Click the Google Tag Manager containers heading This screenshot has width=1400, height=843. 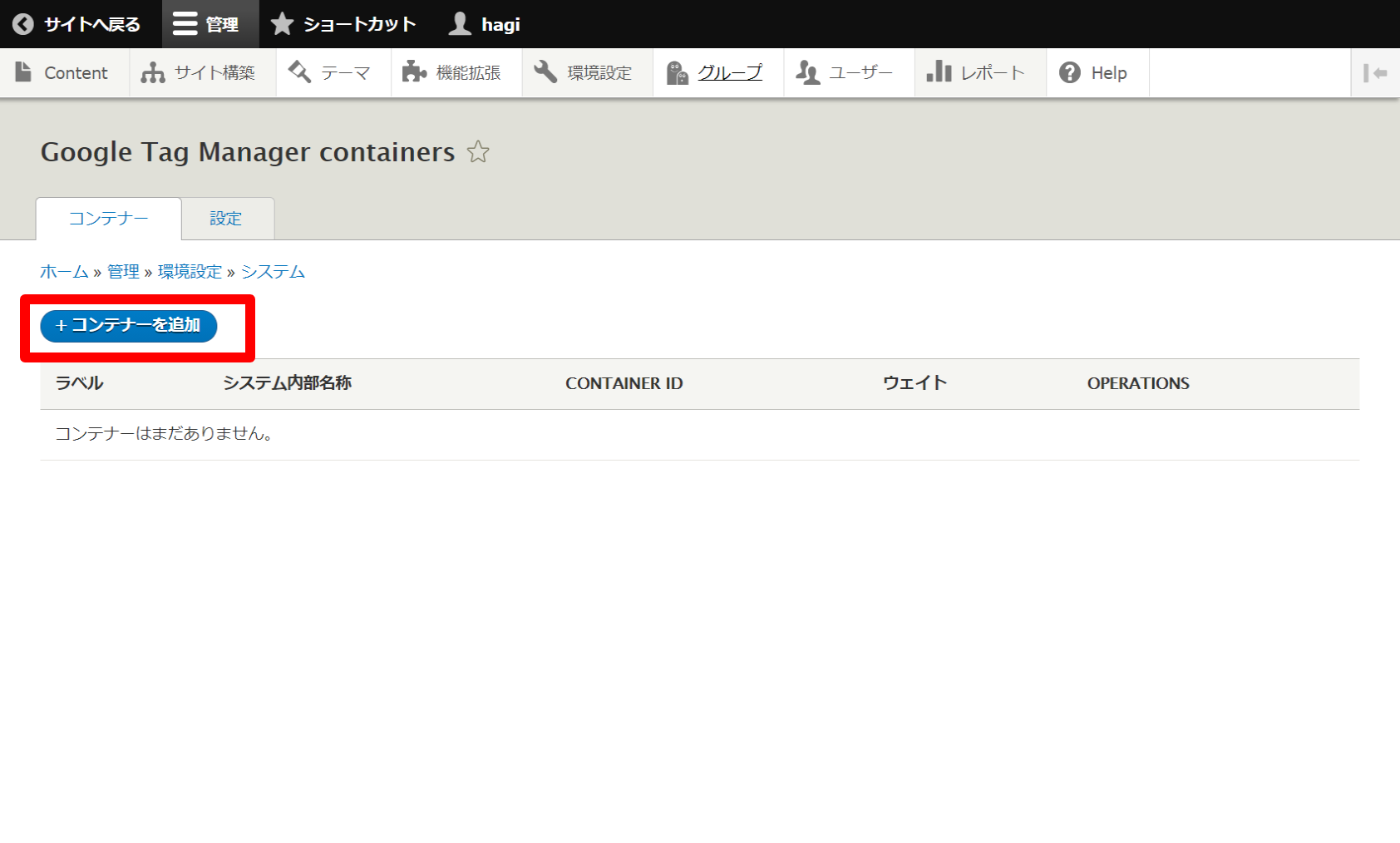(248, 152)
